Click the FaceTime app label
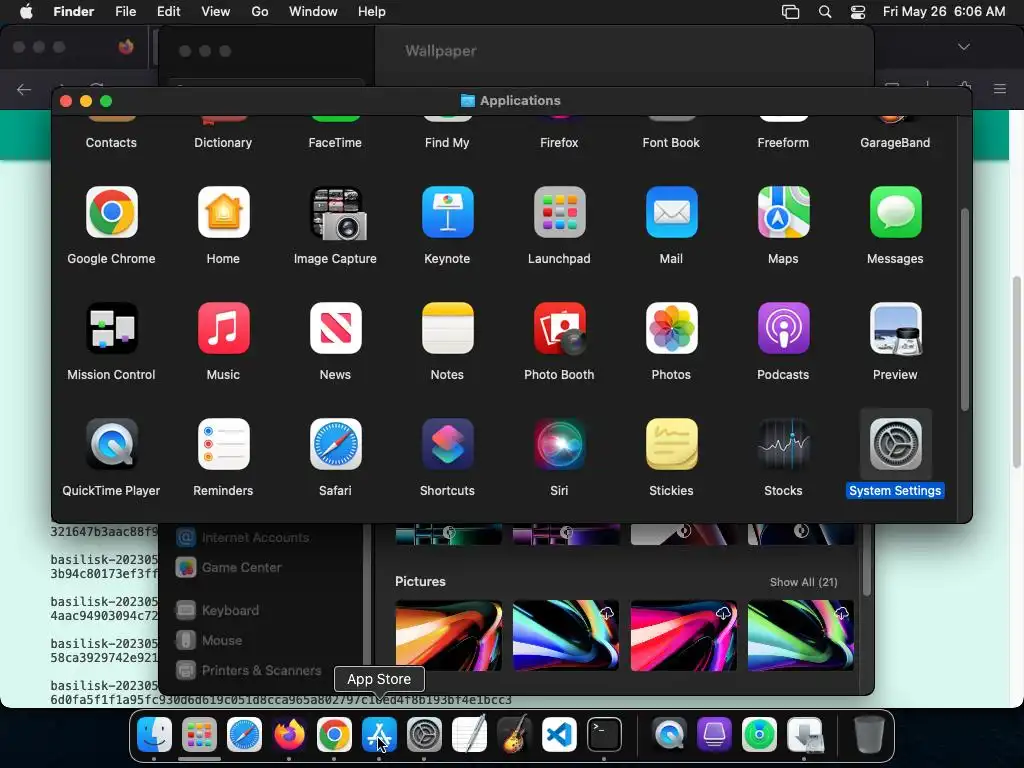This screenshot has width=1024, height=768. coord(335,142)
